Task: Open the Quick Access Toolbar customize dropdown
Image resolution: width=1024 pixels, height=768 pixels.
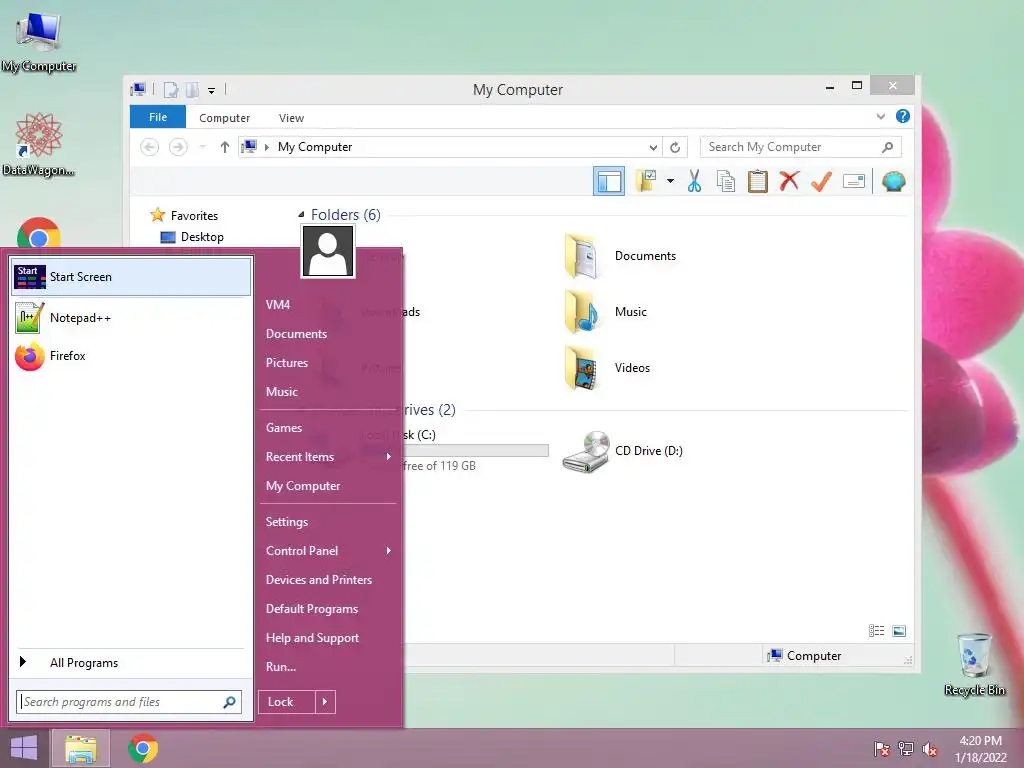Action: pos(212,90)
